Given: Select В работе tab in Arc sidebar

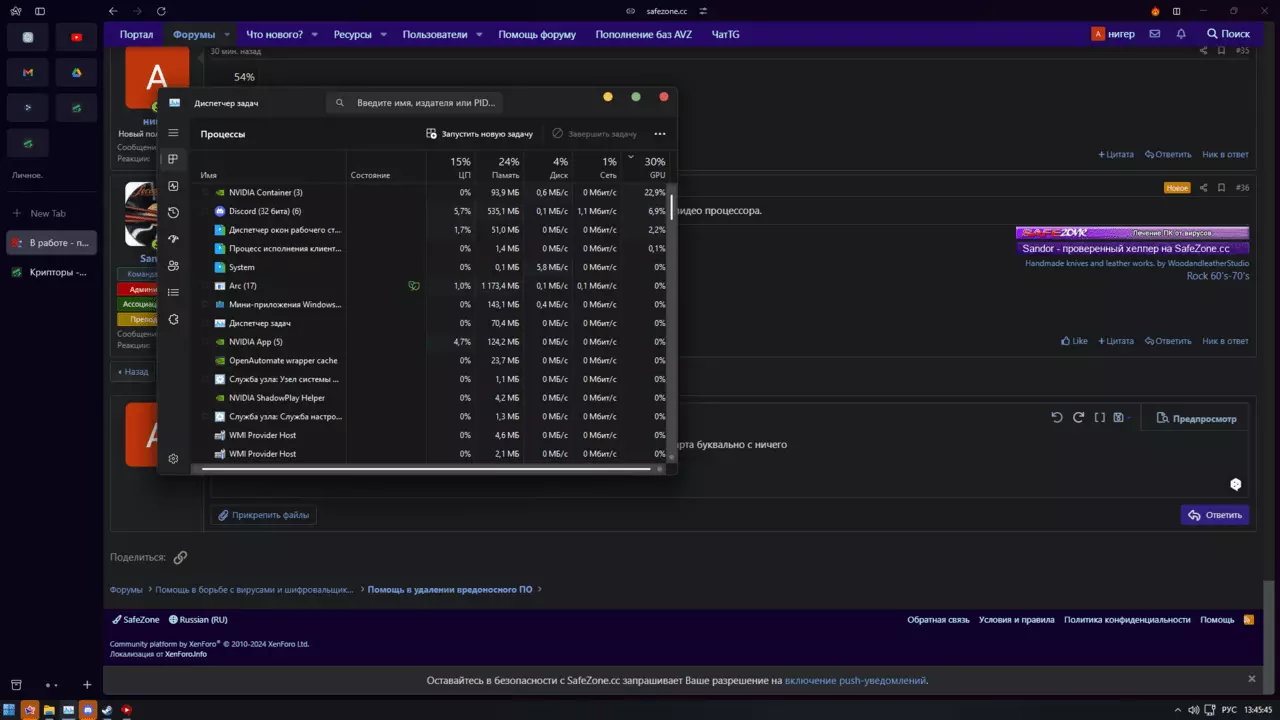Looking at the screenshot, I should [x=52, y=242].
